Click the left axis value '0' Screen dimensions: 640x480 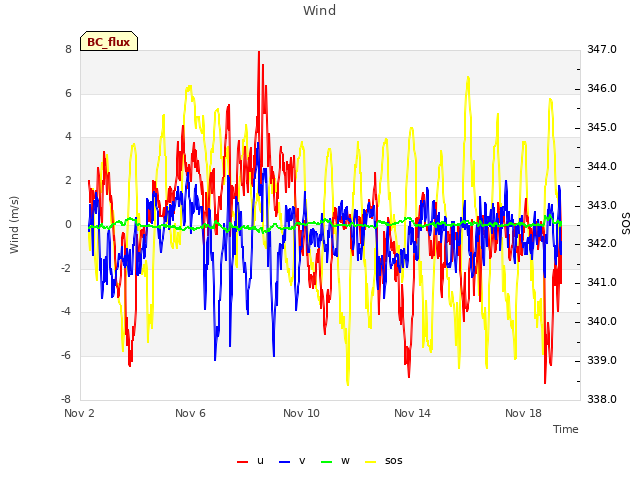pyautogui.click(x=68, y=224)
